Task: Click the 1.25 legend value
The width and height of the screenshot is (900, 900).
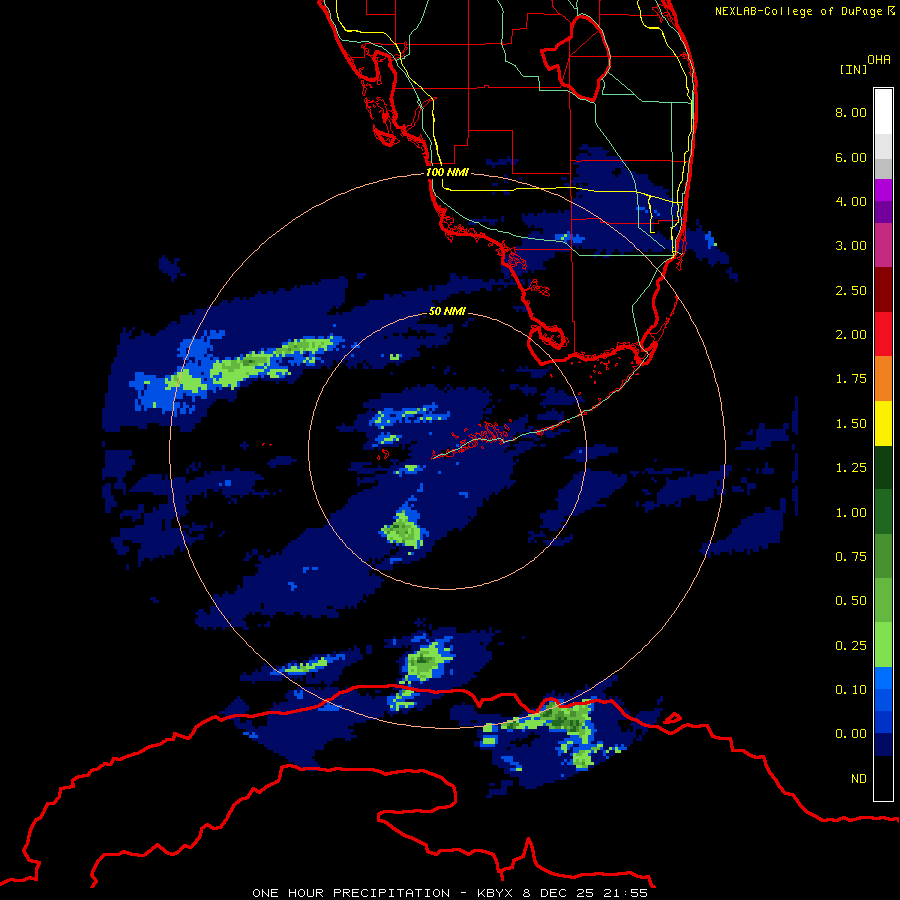Action: coord(851,468)
